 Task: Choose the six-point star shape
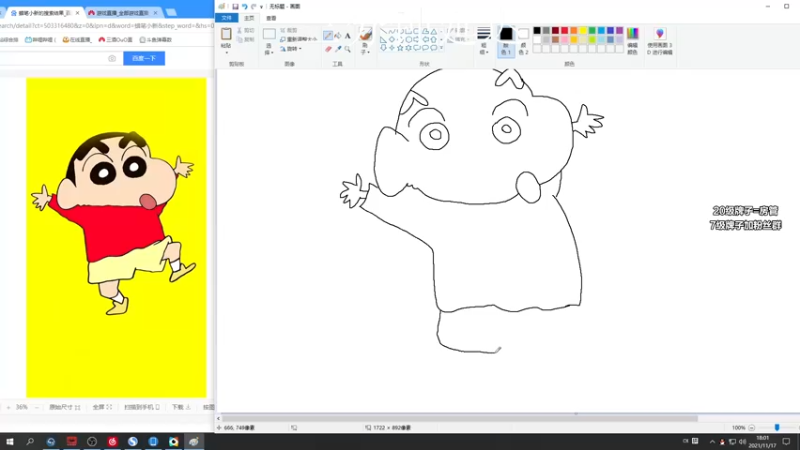tap(408, 48)
